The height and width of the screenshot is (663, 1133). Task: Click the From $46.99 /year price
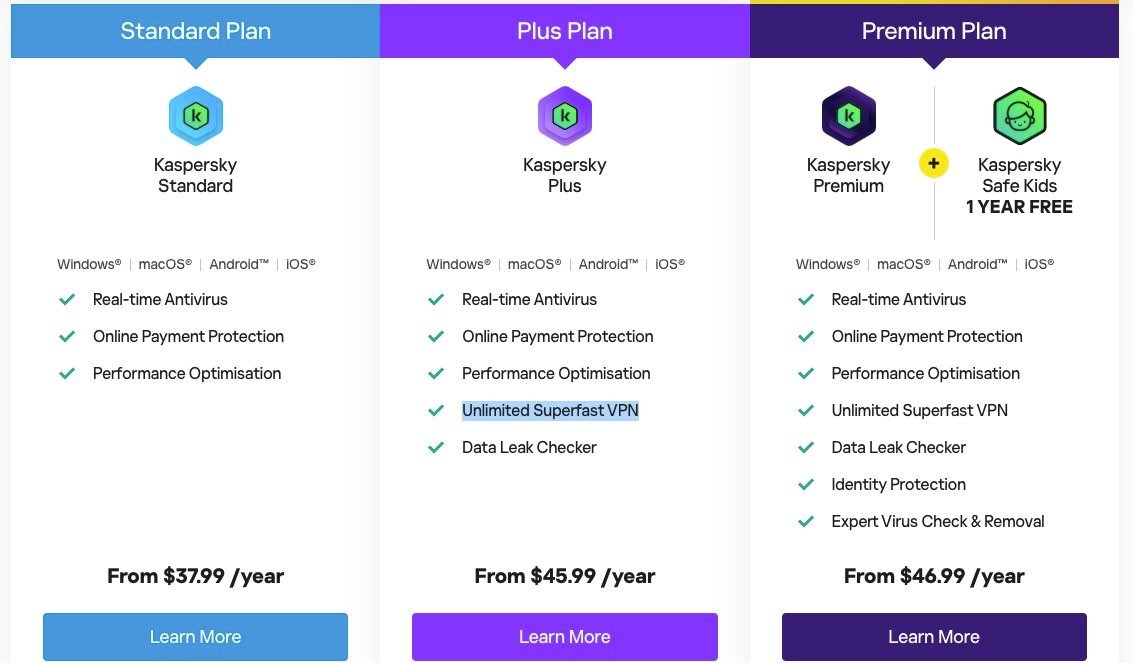pyautogui.click(x=934, y=576)
